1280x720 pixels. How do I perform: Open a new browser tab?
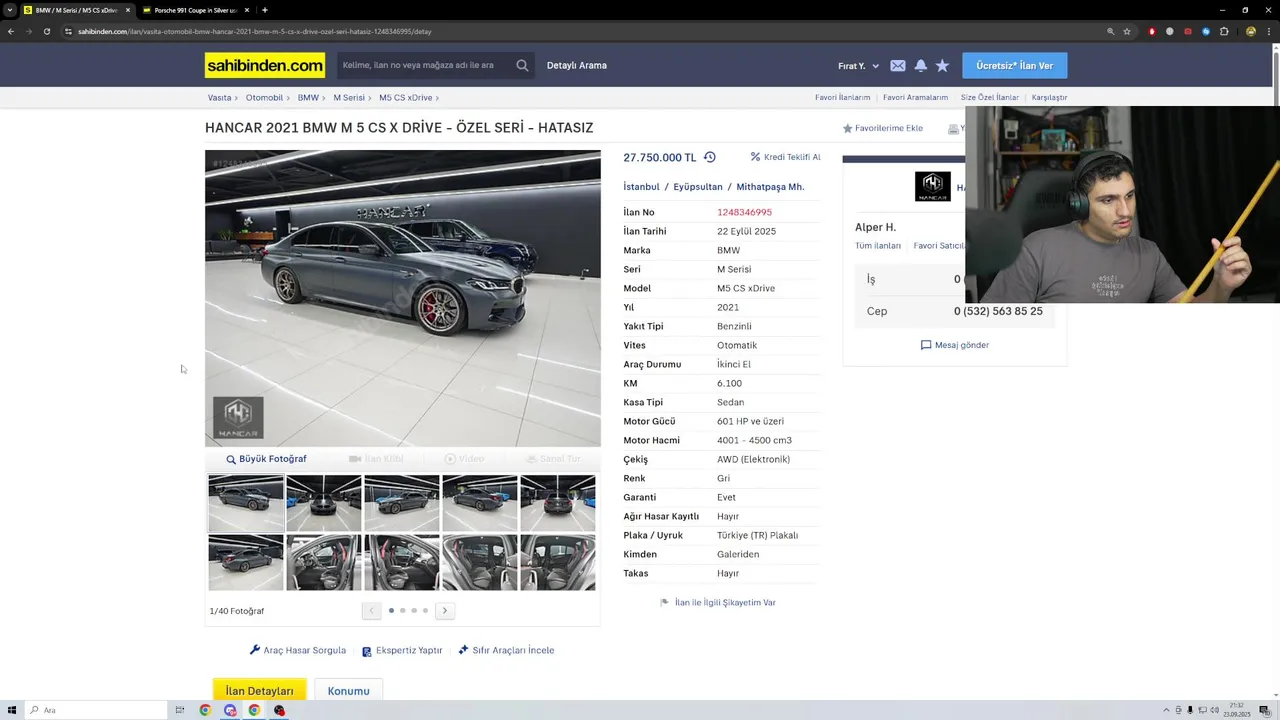[x=264, y=10]
